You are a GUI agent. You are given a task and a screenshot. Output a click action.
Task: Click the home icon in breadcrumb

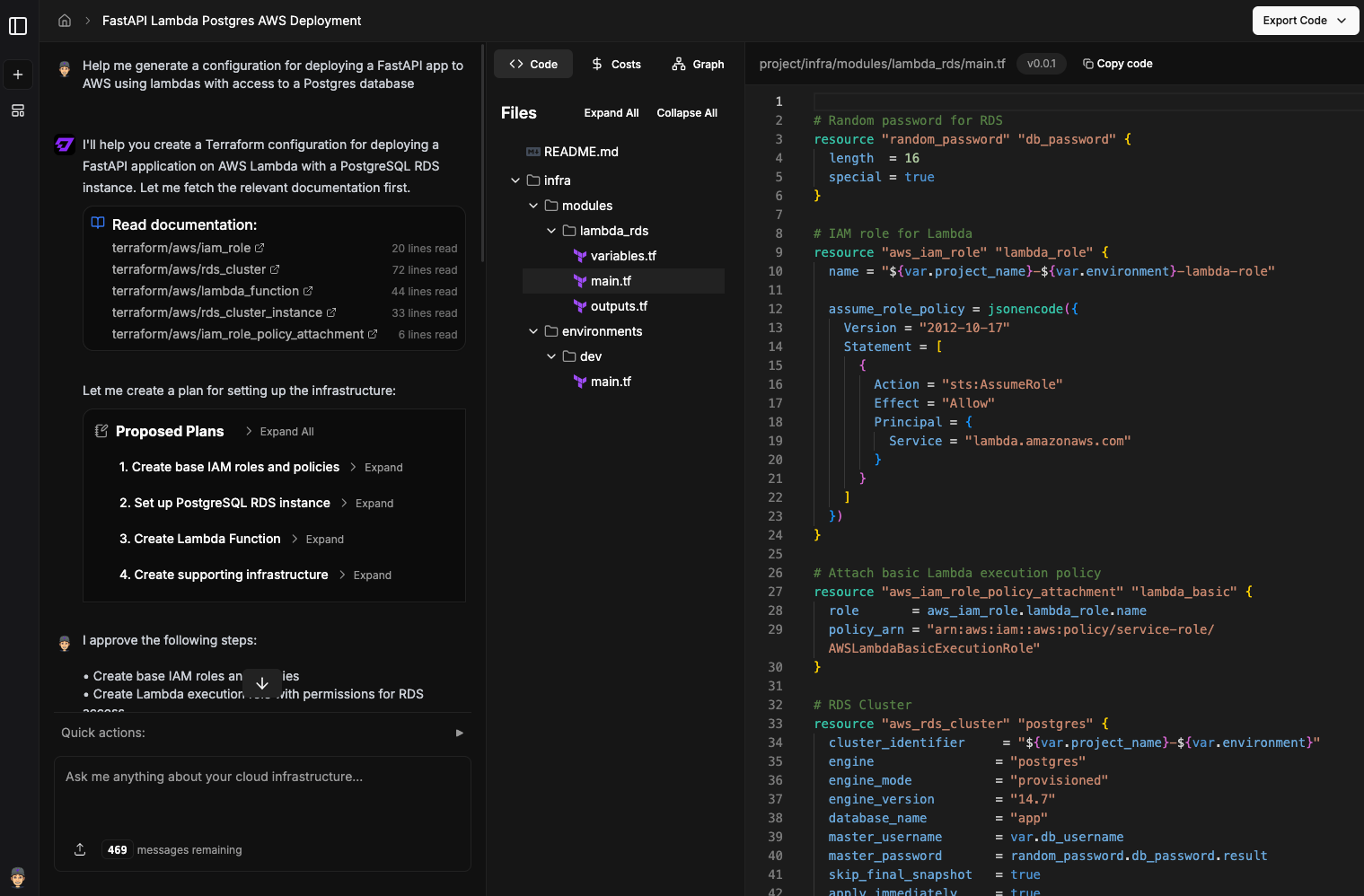click(65, 21)
